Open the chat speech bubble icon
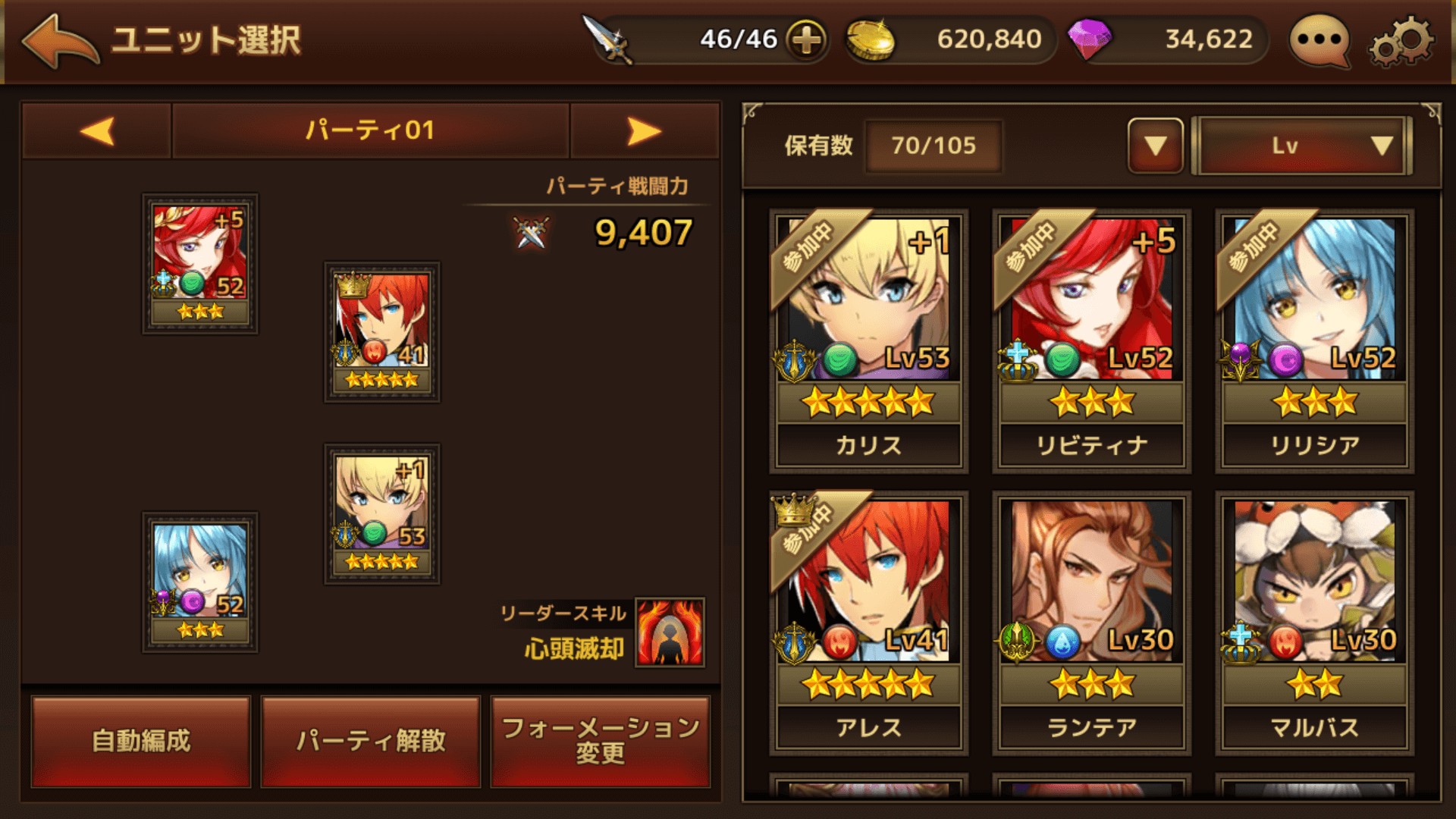1456x819 pixels. point(1319,40)
